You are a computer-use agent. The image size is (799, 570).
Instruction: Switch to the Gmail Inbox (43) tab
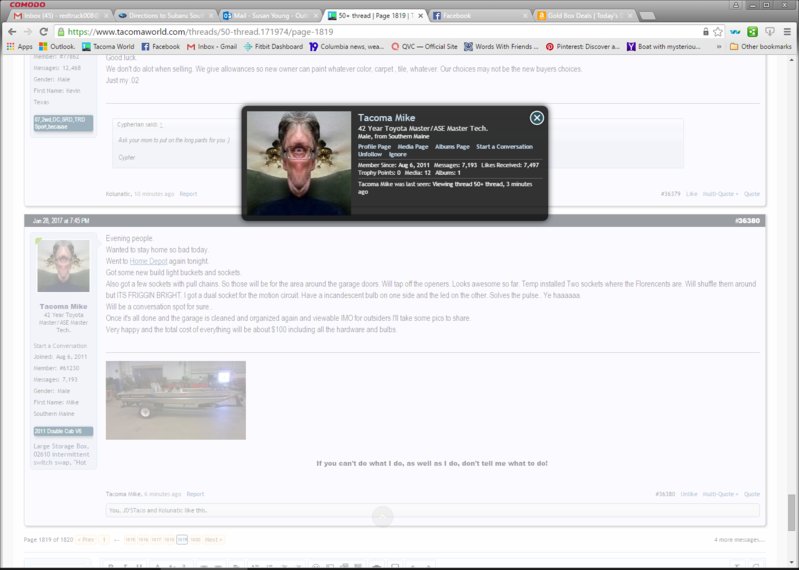coord(60,16)
